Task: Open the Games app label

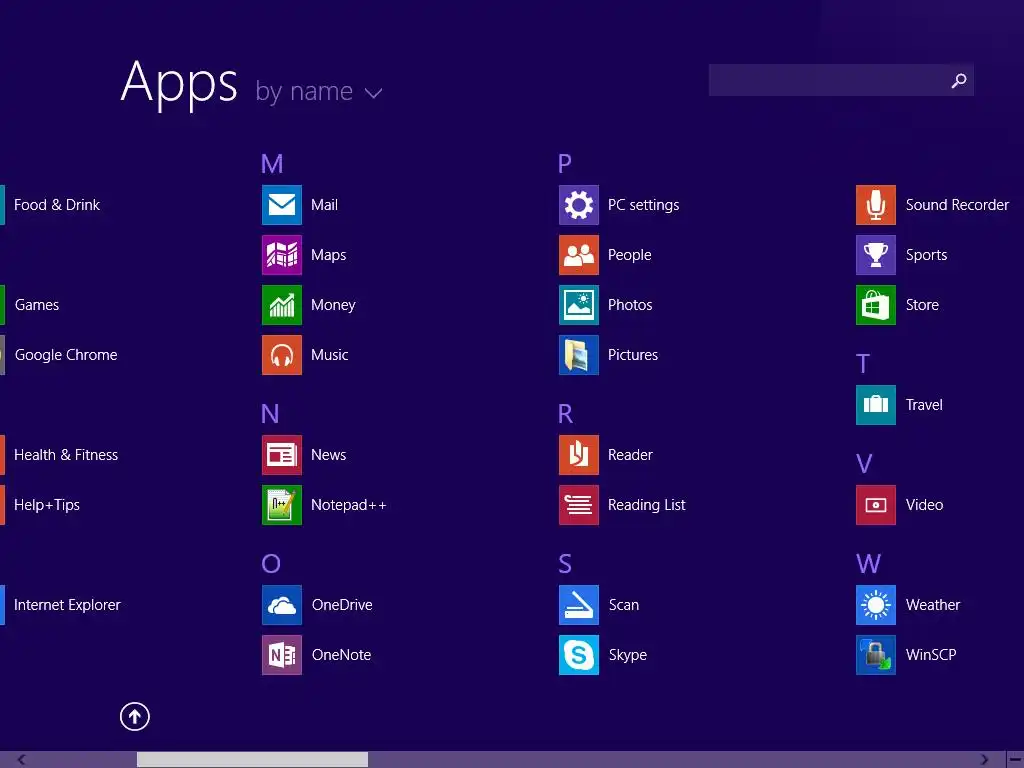Action: pos(37,305)
